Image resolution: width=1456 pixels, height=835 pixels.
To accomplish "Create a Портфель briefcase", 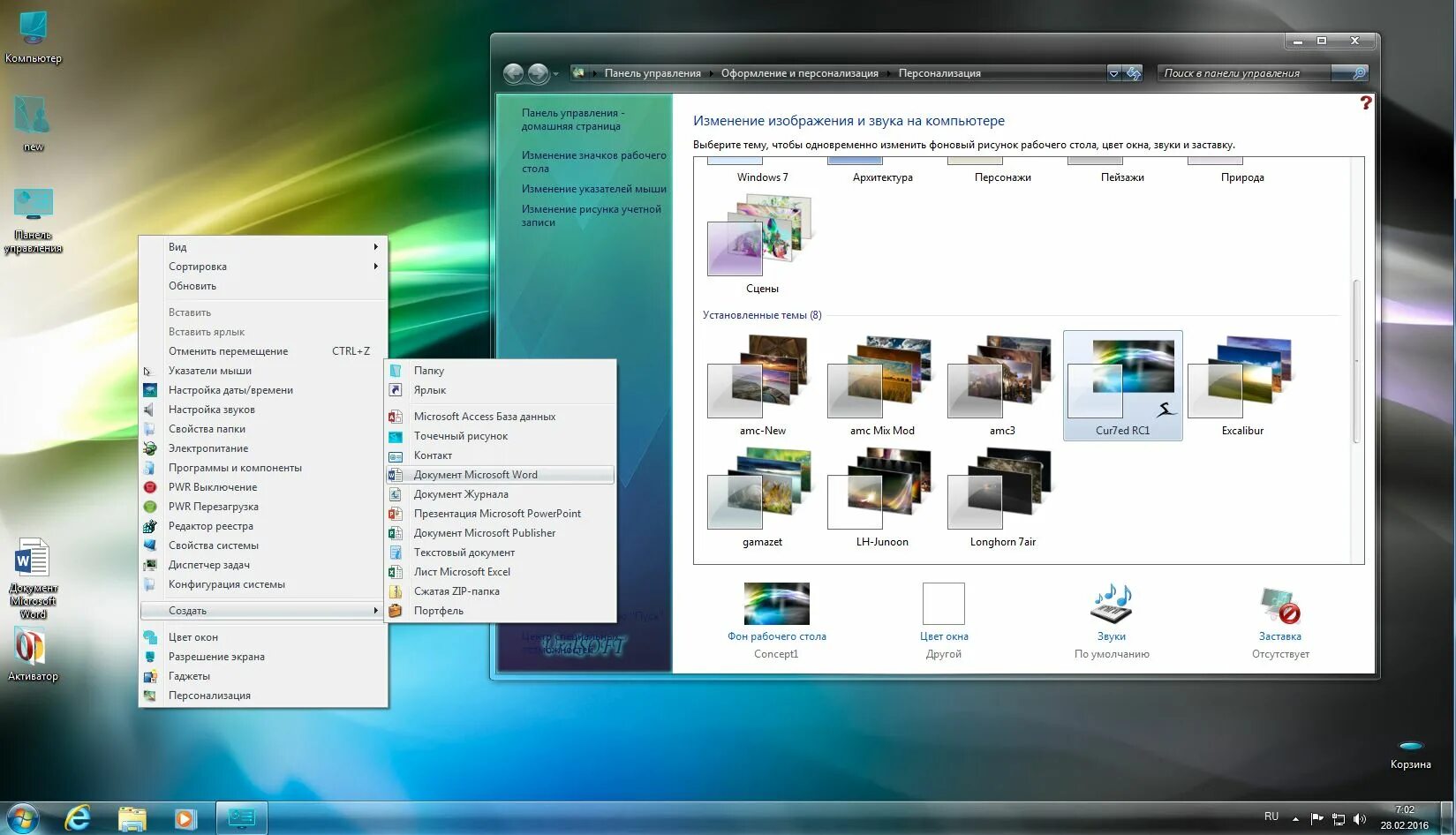I will [501, 611].
